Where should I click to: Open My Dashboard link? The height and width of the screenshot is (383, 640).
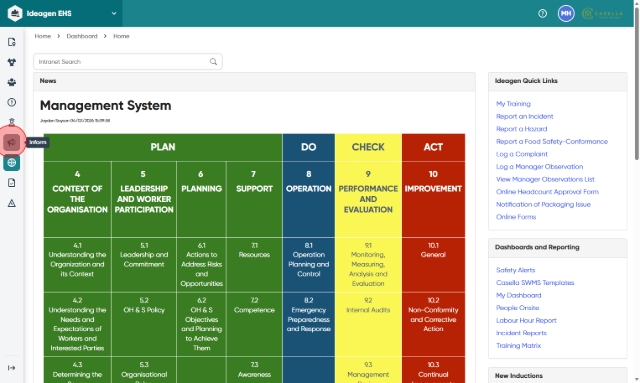(518, 295)
